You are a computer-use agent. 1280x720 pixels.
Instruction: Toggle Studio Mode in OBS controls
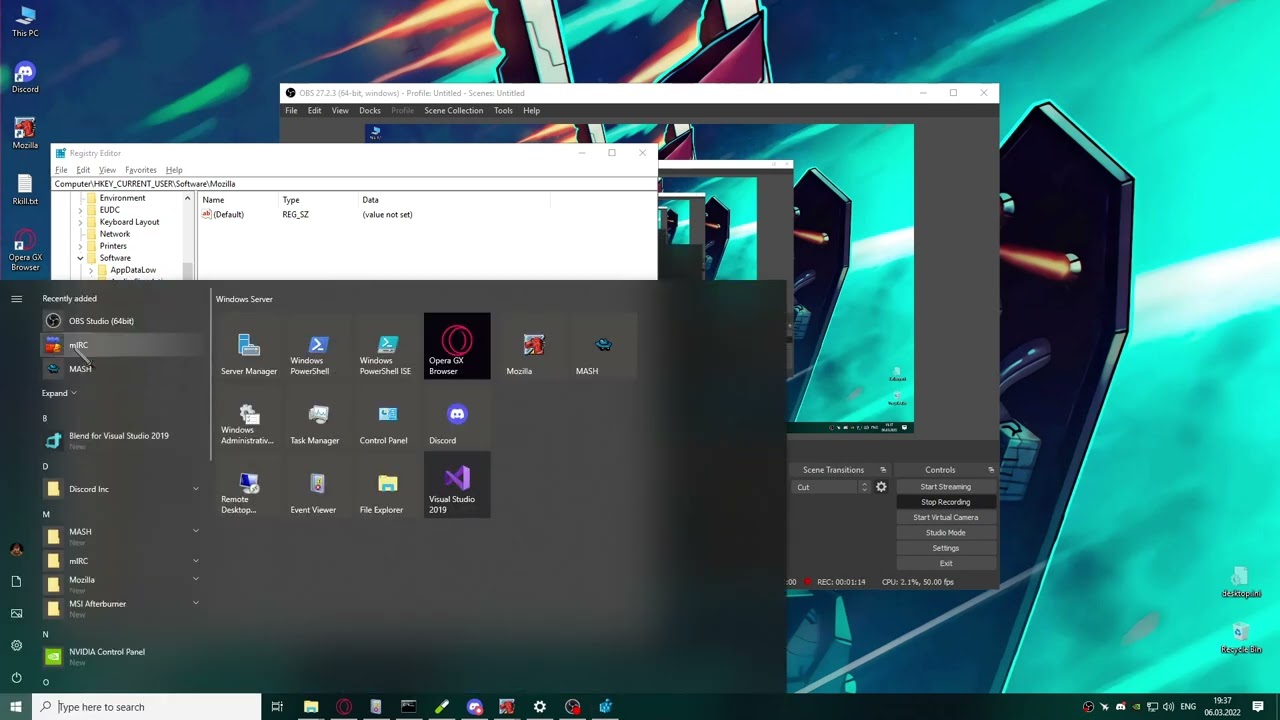pos(945,533)
